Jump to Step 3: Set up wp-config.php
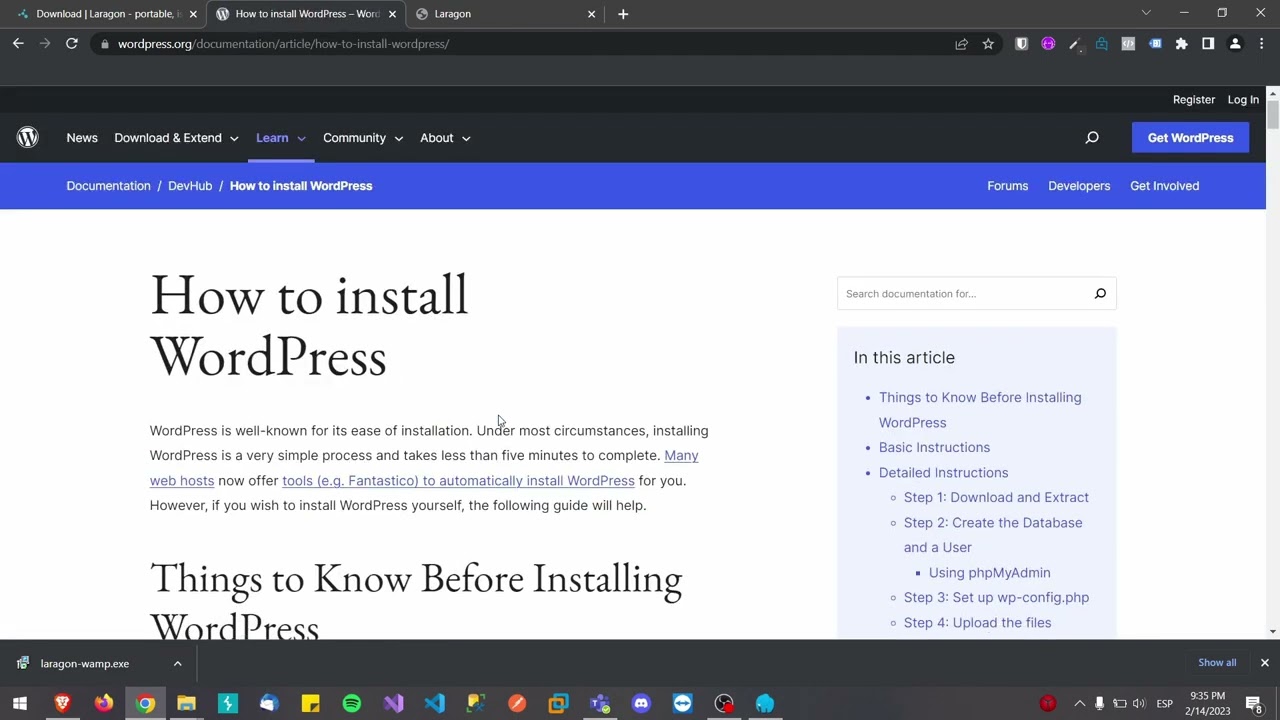This screenshot has width=1280, height=720. point(996,598)
